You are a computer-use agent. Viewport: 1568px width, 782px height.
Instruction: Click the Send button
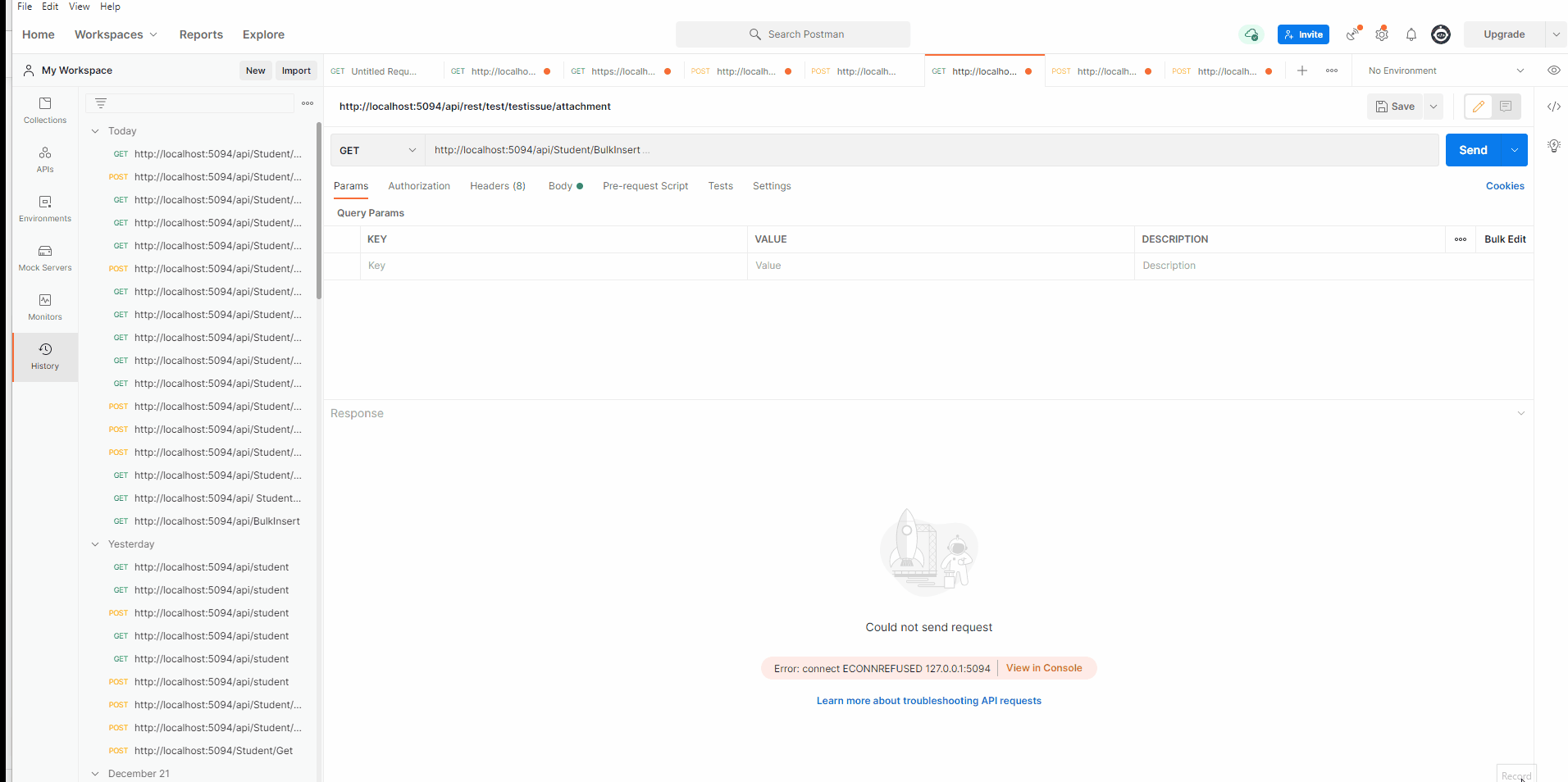click(1473, 150)
